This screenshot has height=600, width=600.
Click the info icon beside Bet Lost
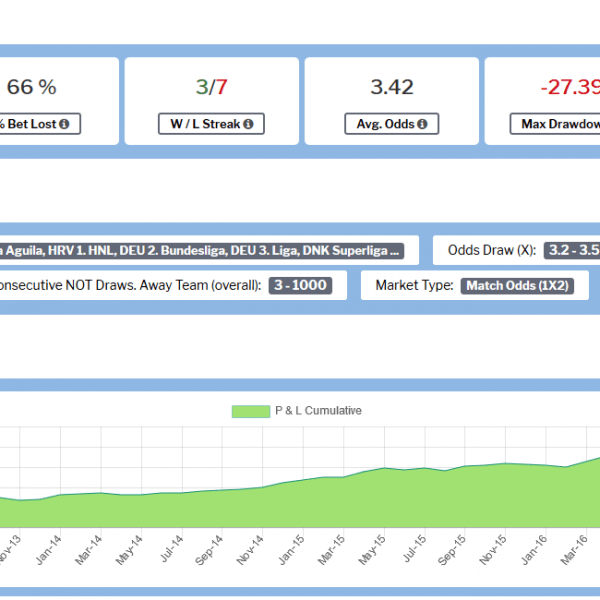click(64, 124)
